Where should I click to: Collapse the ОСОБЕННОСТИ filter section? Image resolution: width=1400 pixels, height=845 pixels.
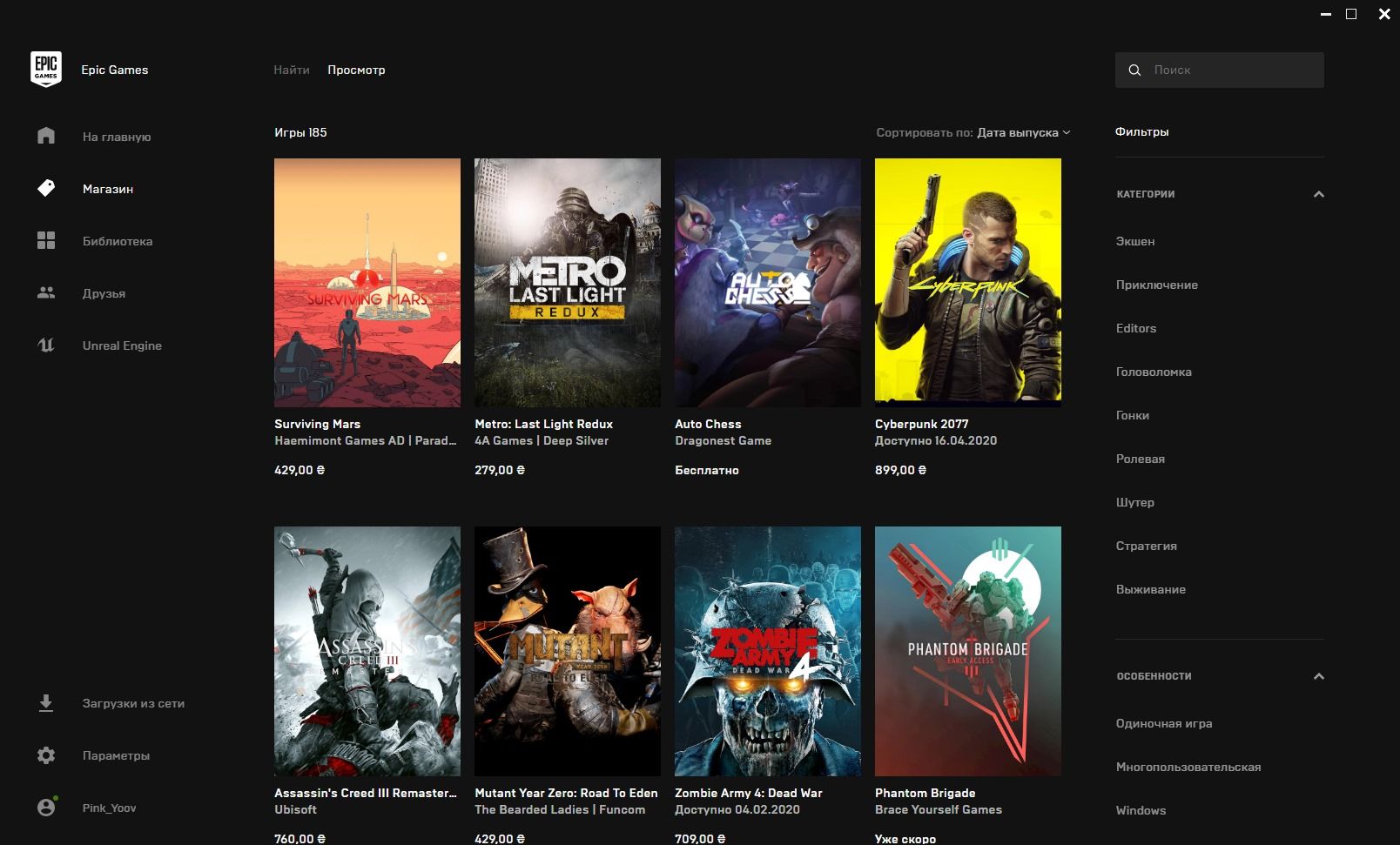[x=1320, y=675]
